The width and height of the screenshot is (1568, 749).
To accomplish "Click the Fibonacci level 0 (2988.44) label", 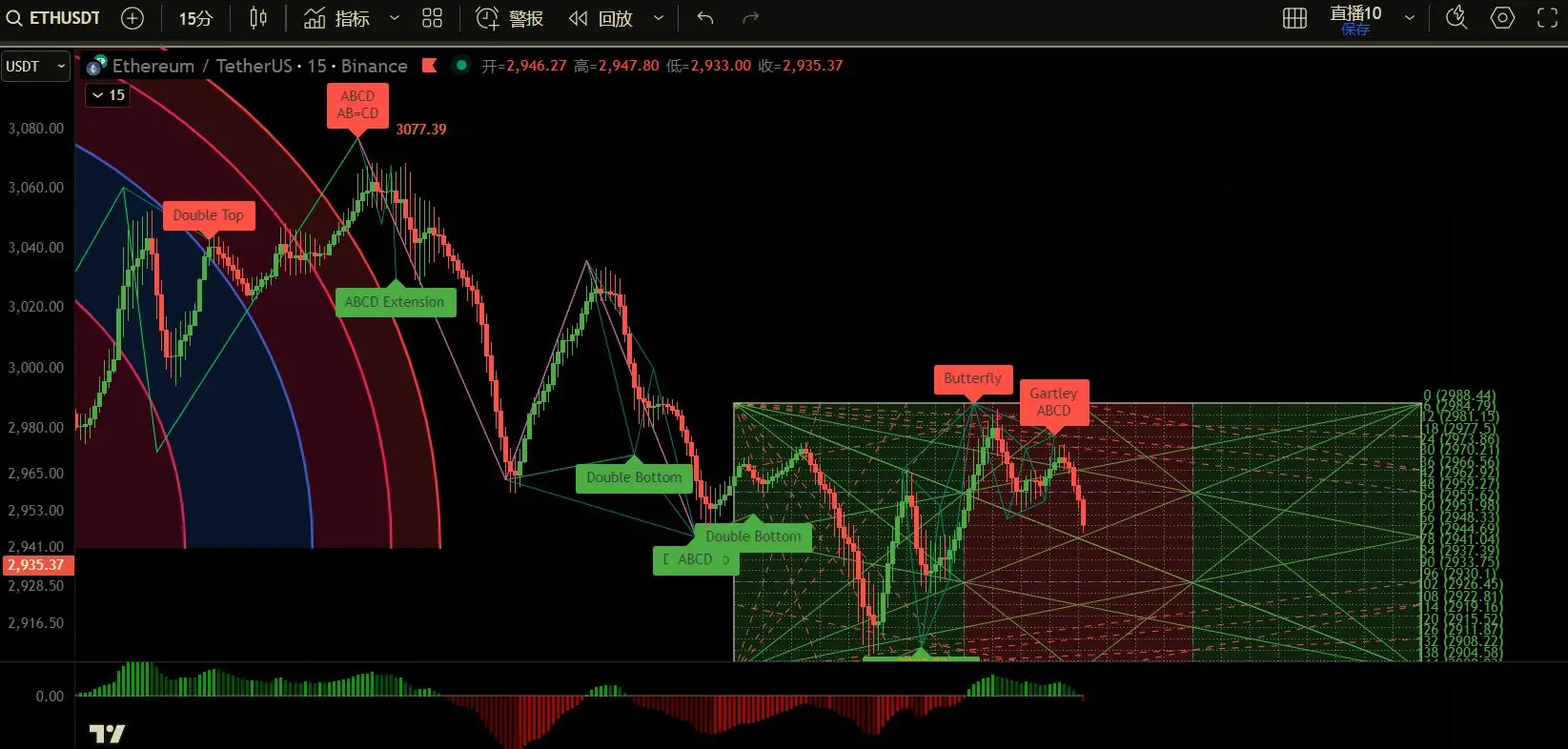I will pos(1459,395).
